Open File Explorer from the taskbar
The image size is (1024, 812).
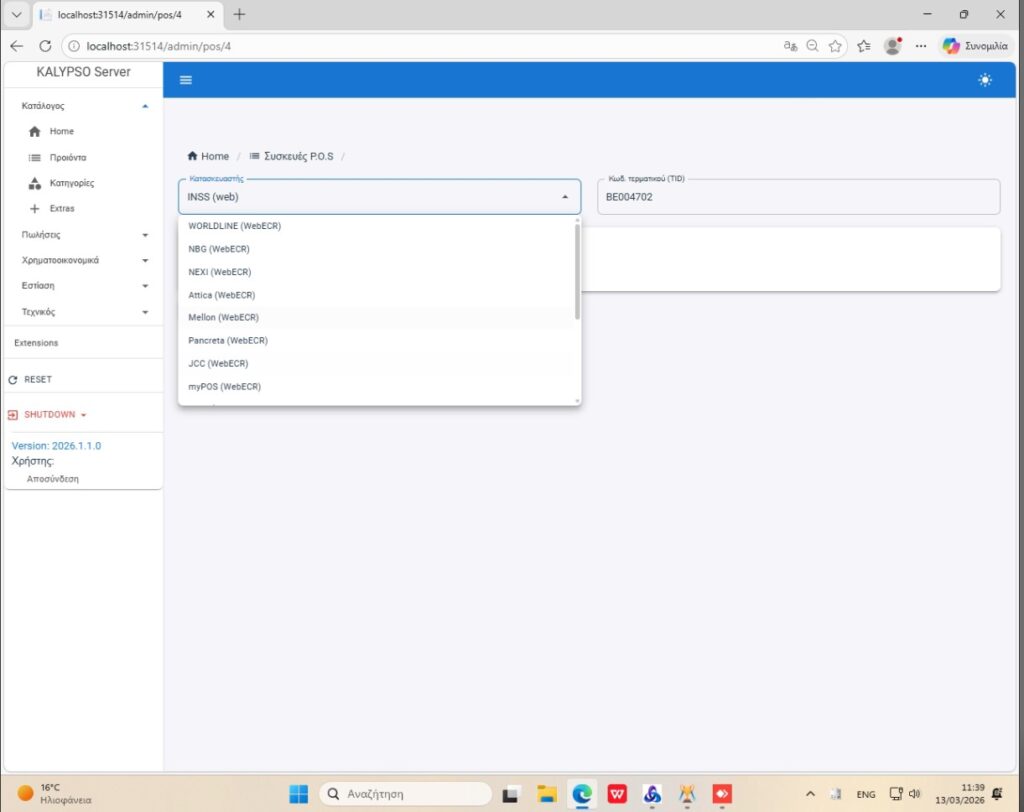pyautogui.click(x=547, y=794)
